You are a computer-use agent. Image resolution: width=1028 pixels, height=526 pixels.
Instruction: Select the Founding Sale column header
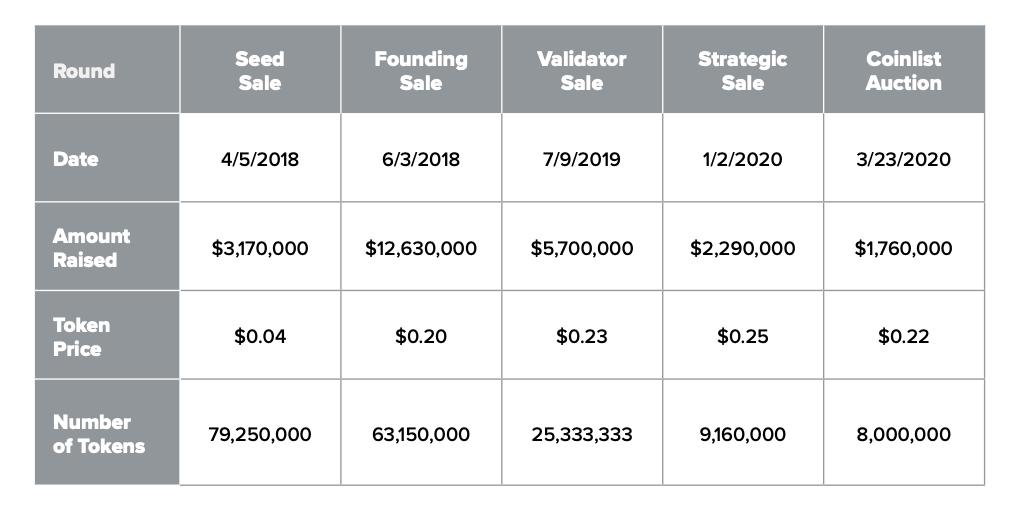[421, 71]
